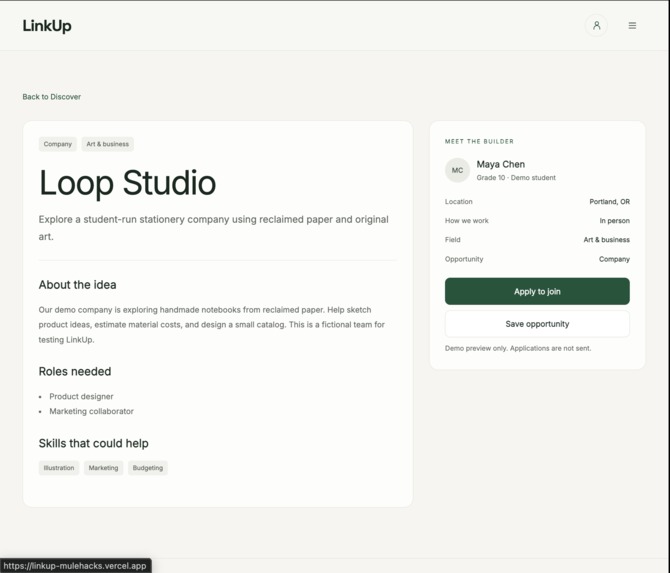
Task: Open the user profile icon
Action: 596,26
